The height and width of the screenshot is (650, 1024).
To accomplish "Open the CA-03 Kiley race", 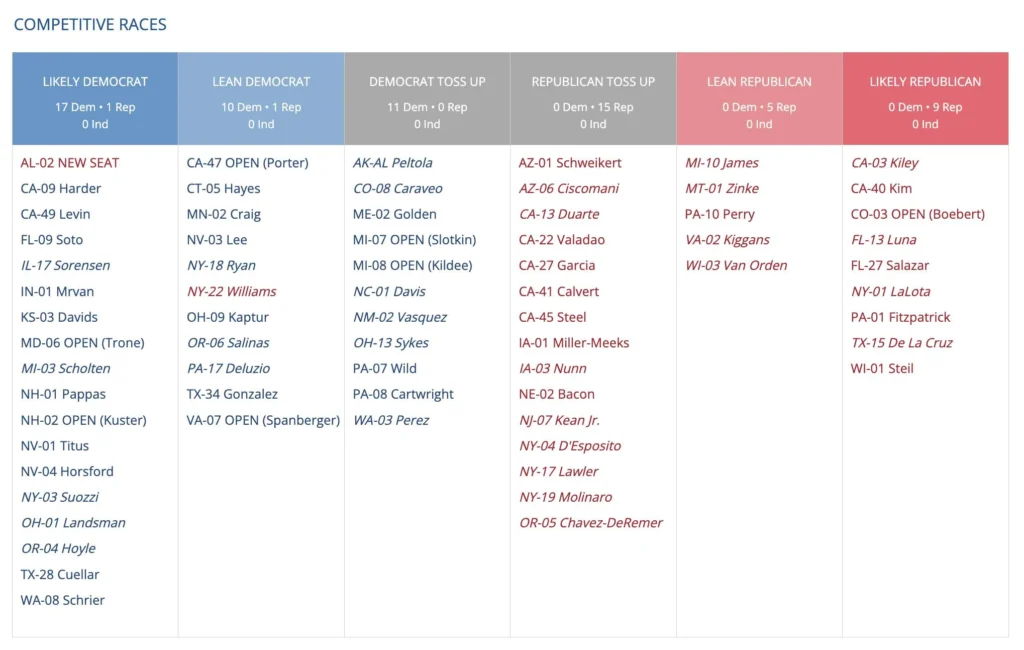I will [884, 163].
